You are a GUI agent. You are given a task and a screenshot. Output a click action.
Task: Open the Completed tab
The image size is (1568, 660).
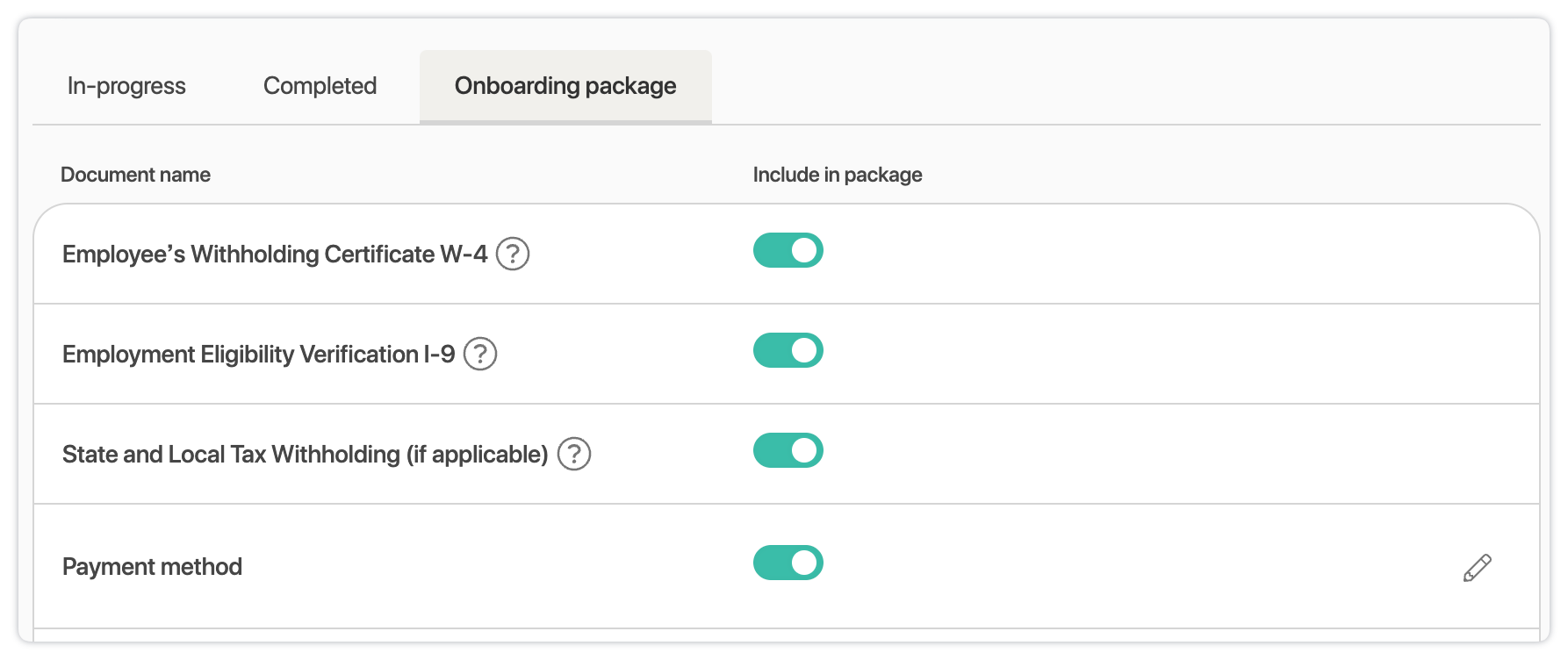coord(320,86)
